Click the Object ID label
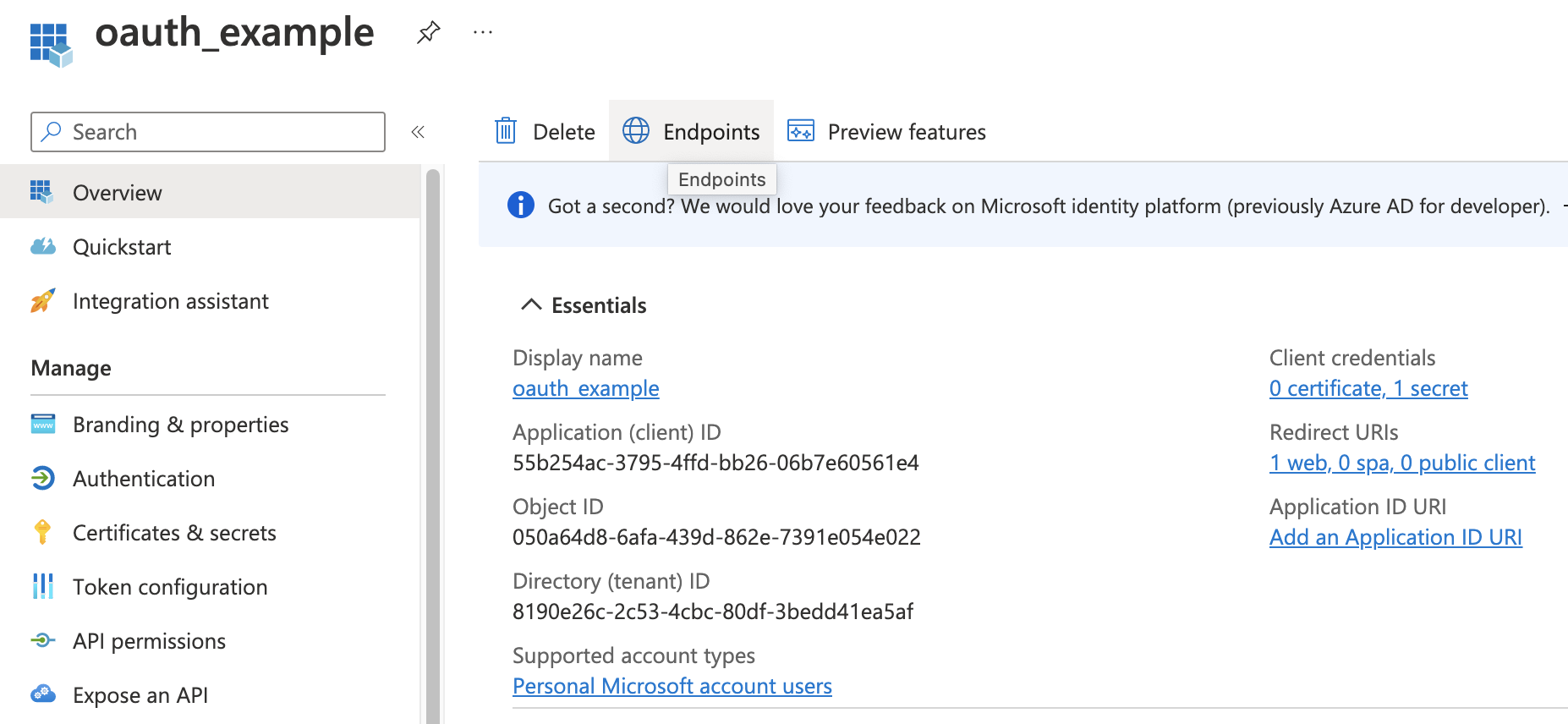The image size is (1568, 724). point(558,507)
